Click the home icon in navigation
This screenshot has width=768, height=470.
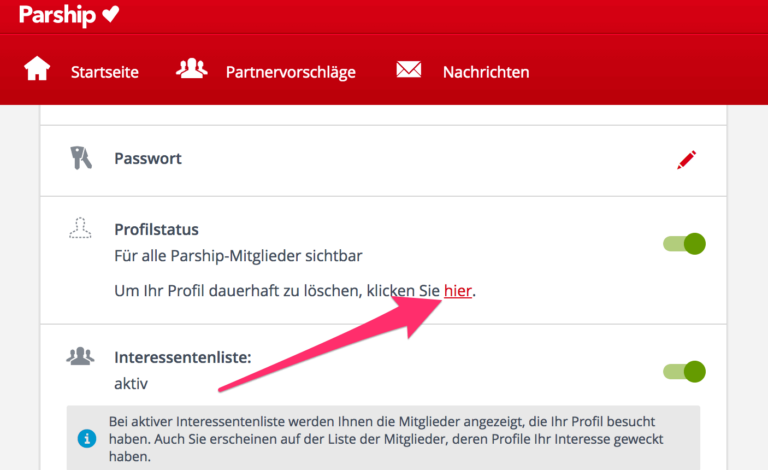(38, 70)
